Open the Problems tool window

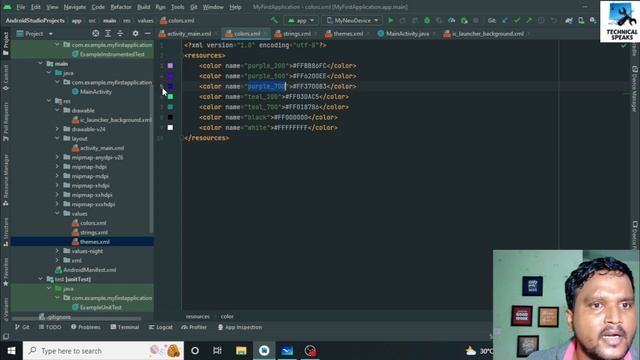tap(86, 327)
